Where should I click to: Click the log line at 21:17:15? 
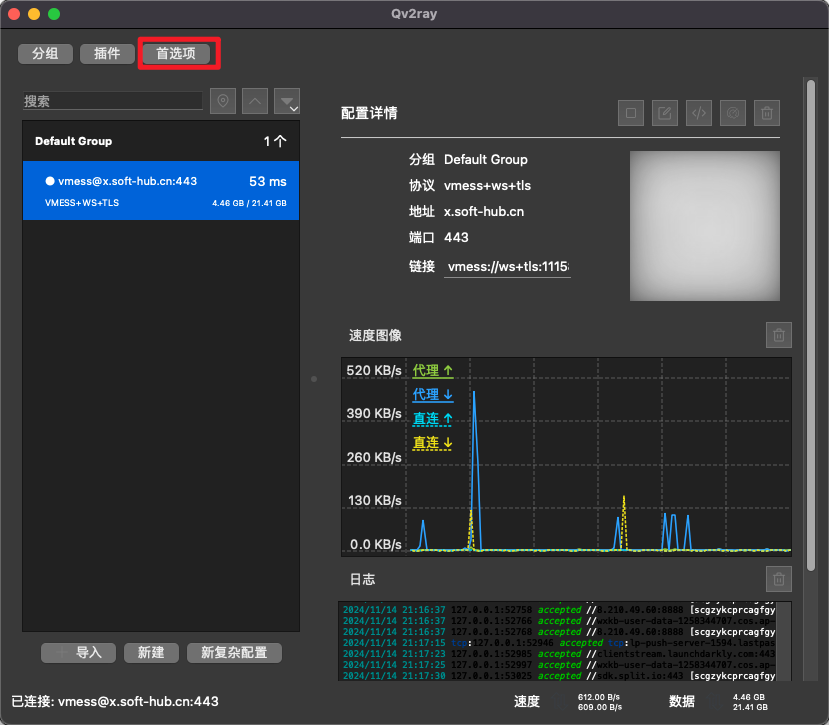coord(559,643)
